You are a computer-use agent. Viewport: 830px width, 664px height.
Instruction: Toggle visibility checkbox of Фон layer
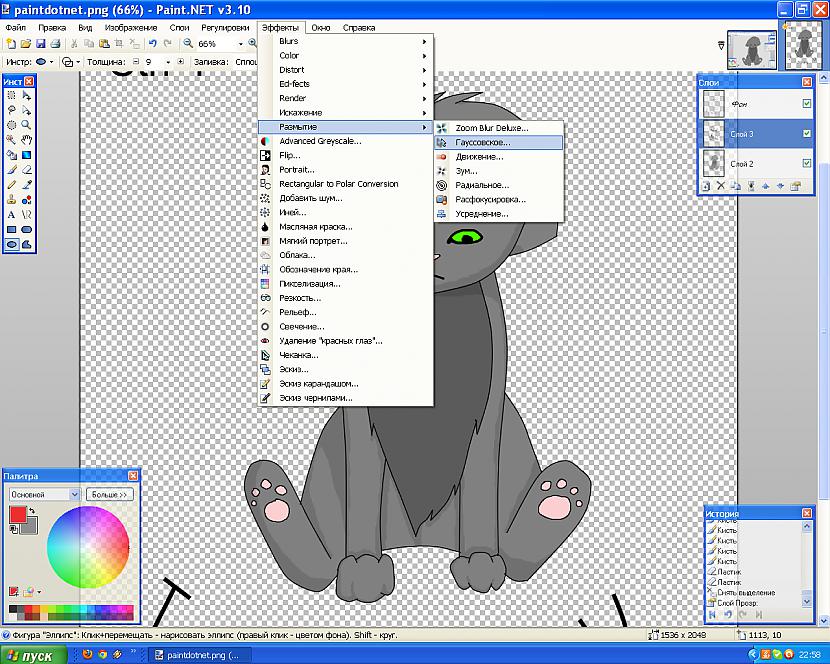[x=806, y=104]
